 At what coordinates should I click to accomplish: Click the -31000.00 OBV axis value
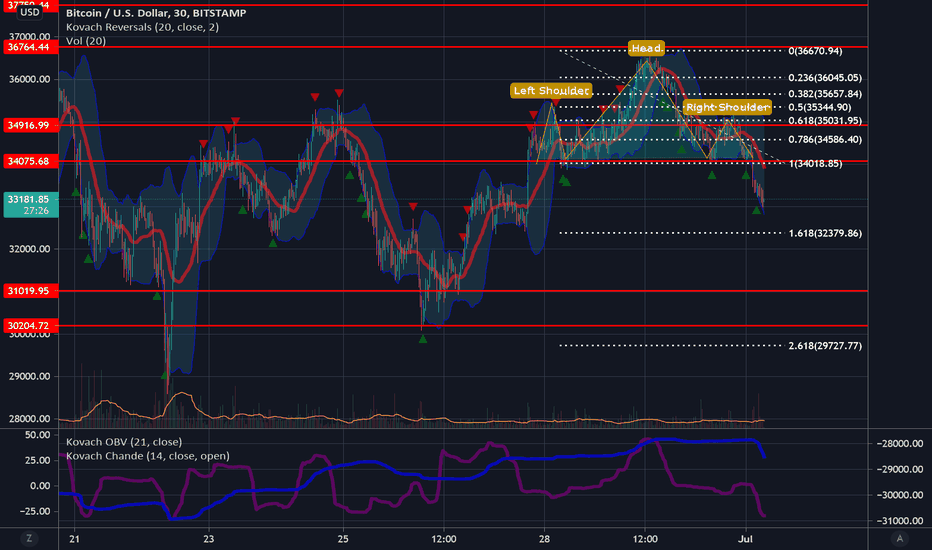900,521
